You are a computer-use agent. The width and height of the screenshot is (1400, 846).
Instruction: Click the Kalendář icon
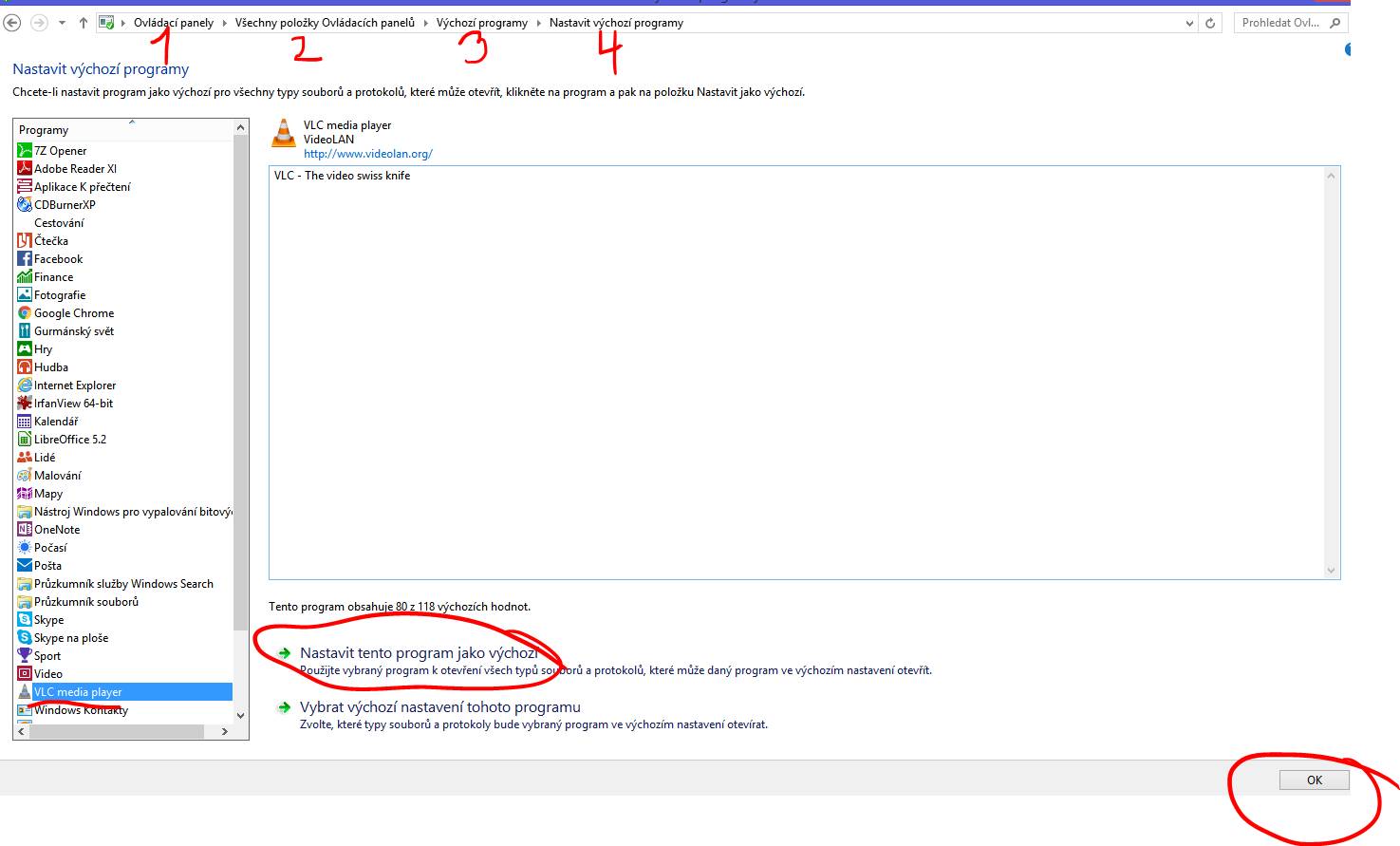25,421
